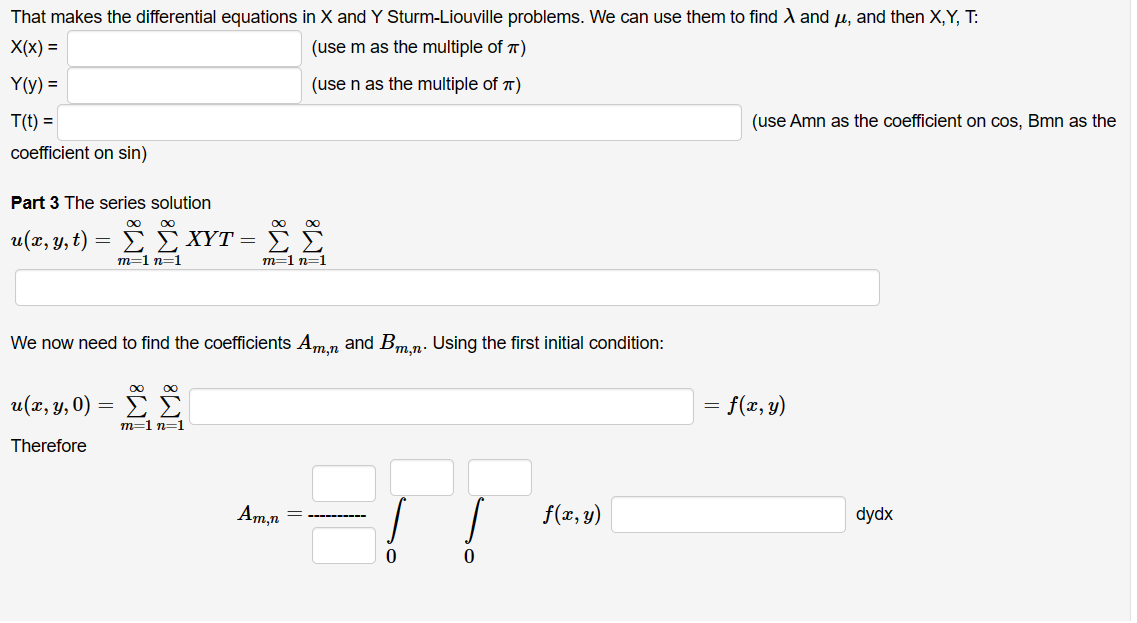Click the denominator box of the Amn fraction
This screenshot has width=1137, height=623.
[x=343, y=545]
